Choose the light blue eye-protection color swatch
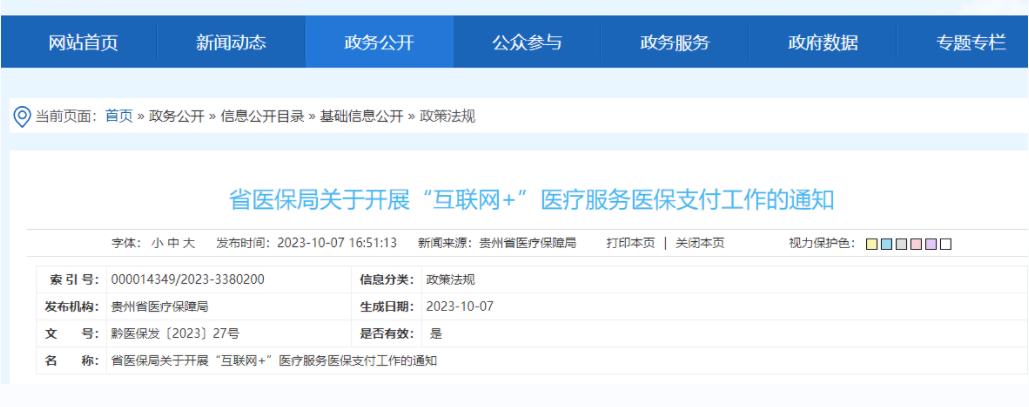1029x407 pixels. [x=887, y=244]
